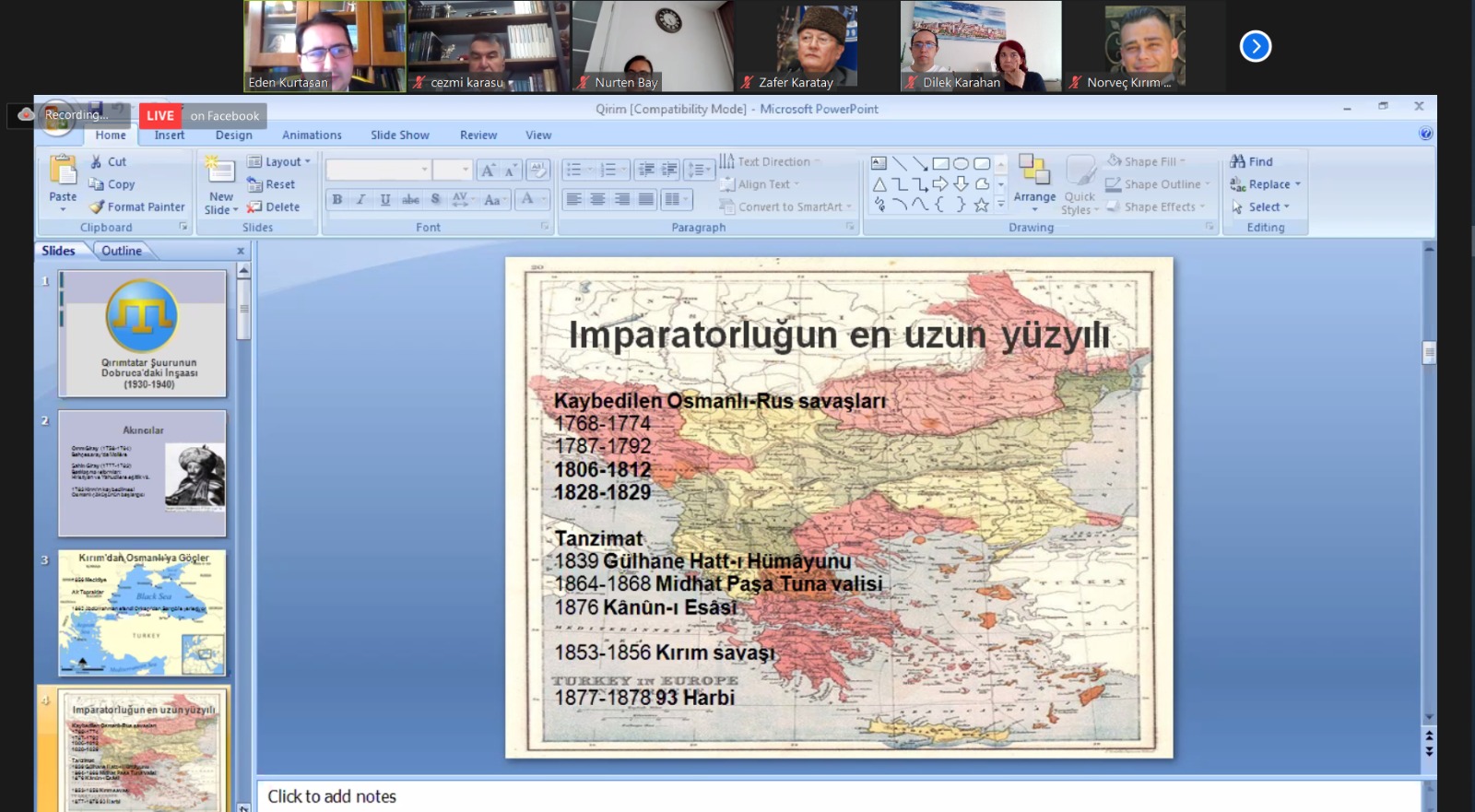
Task: Open the Review ribbon tab
Action: (478, 135)
